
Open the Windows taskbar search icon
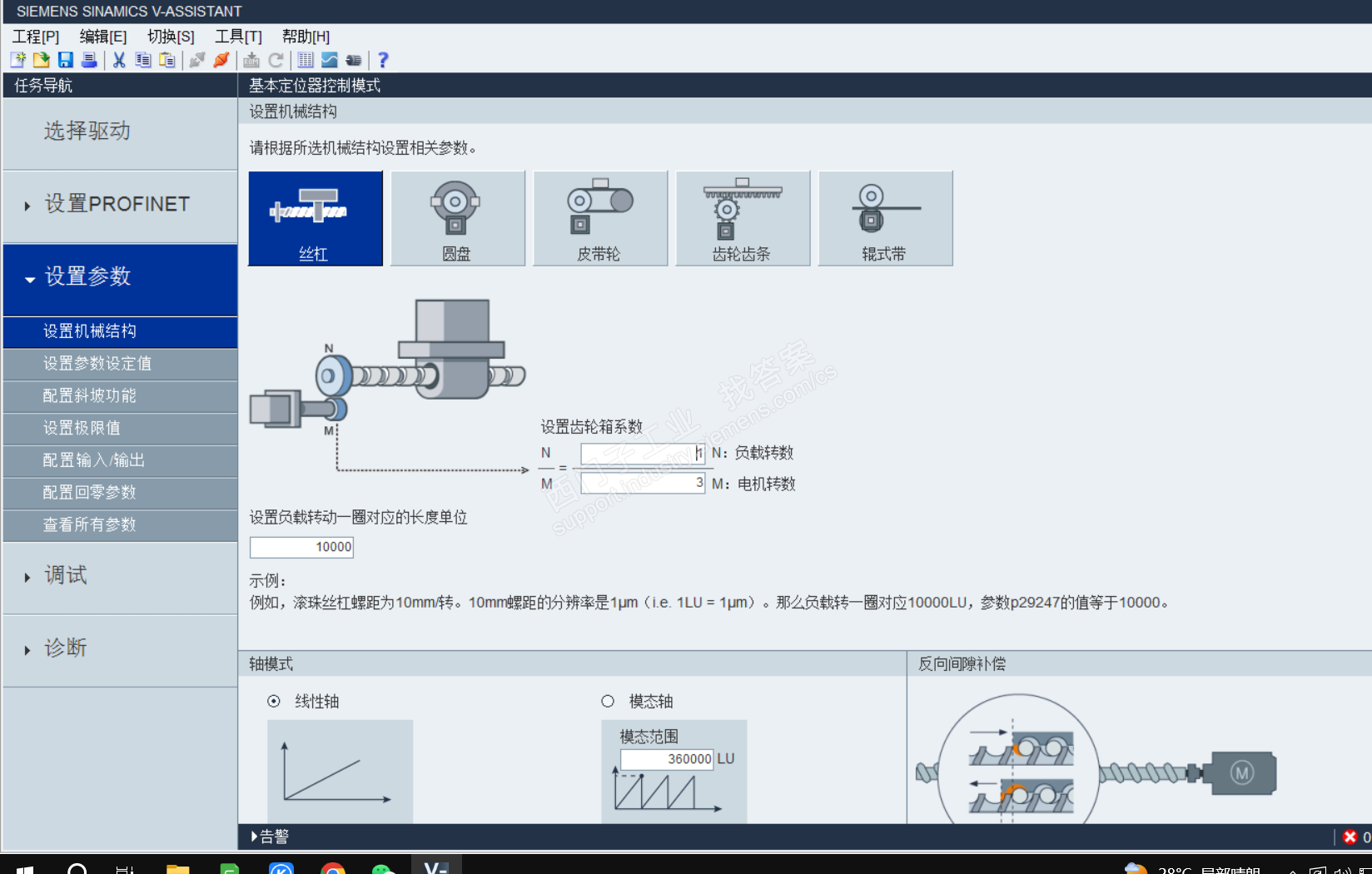click(77, 869)
